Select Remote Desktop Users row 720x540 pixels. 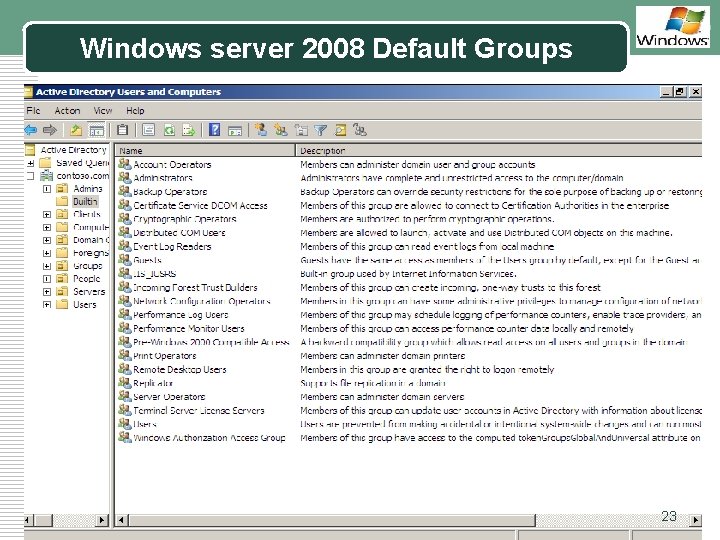pyautogui.click(x=409, y=369)
